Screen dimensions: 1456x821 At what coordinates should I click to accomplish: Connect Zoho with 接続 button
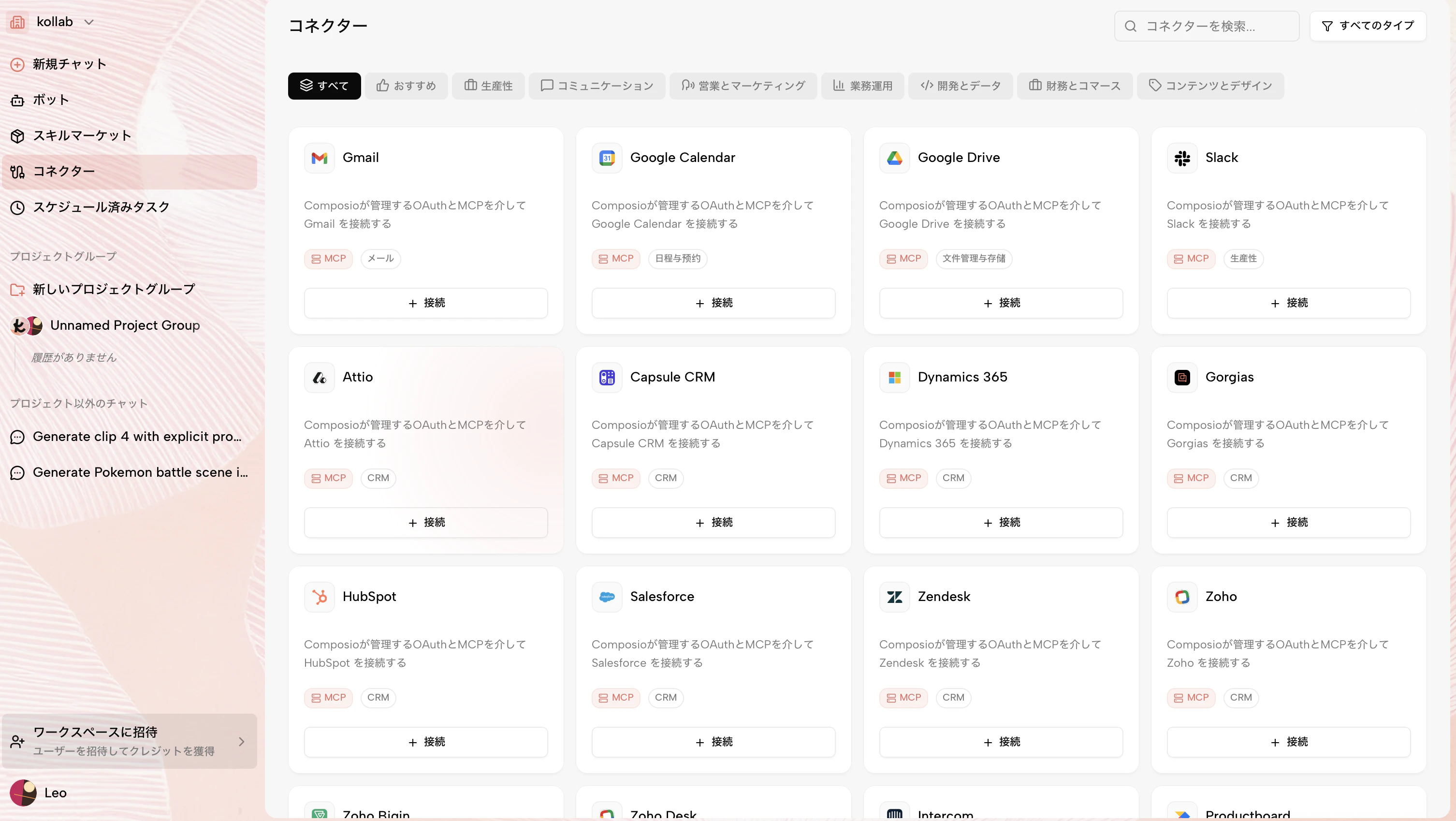[x=1289, y=742]
